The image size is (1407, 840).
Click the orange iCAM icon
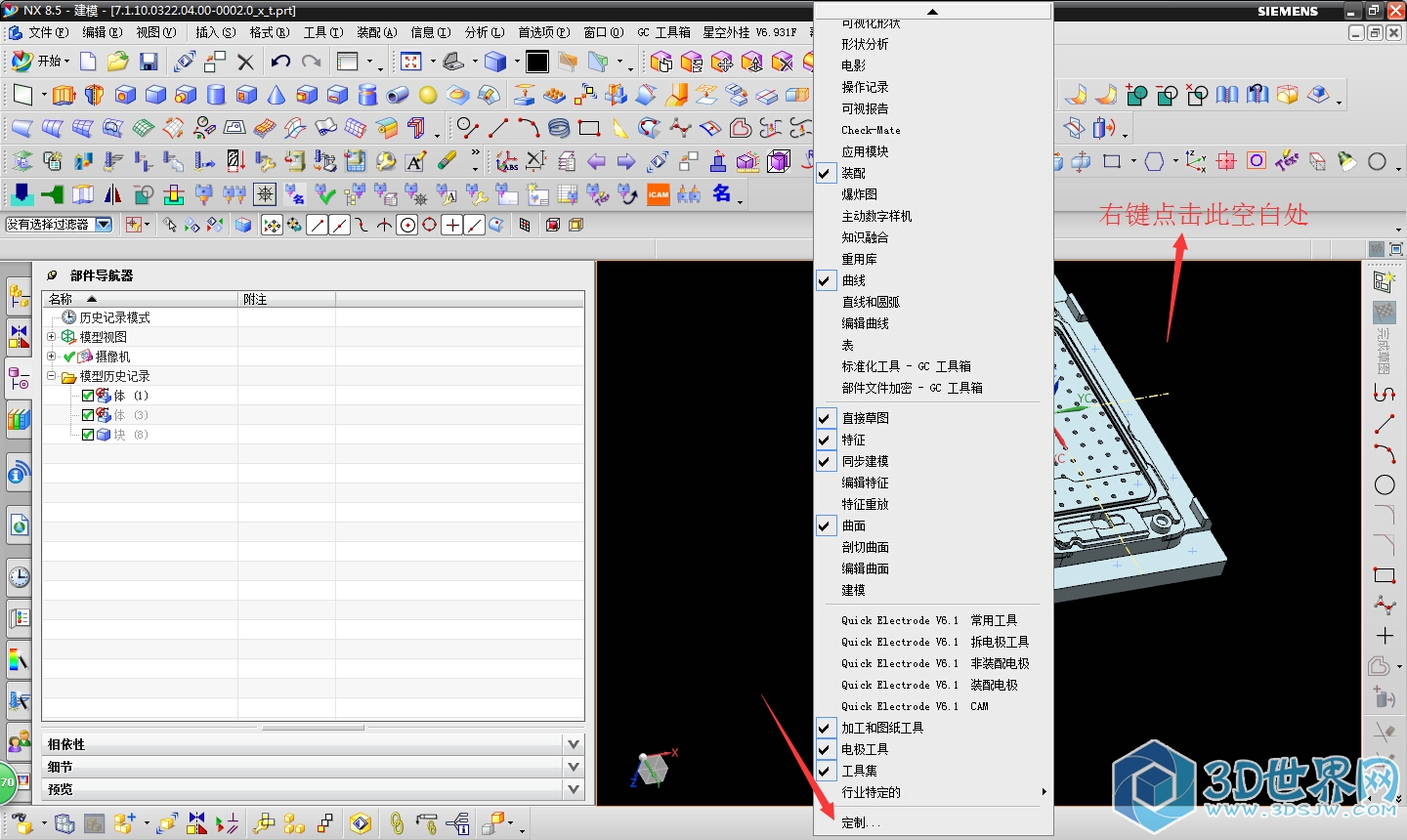click(x=659, y=194)
